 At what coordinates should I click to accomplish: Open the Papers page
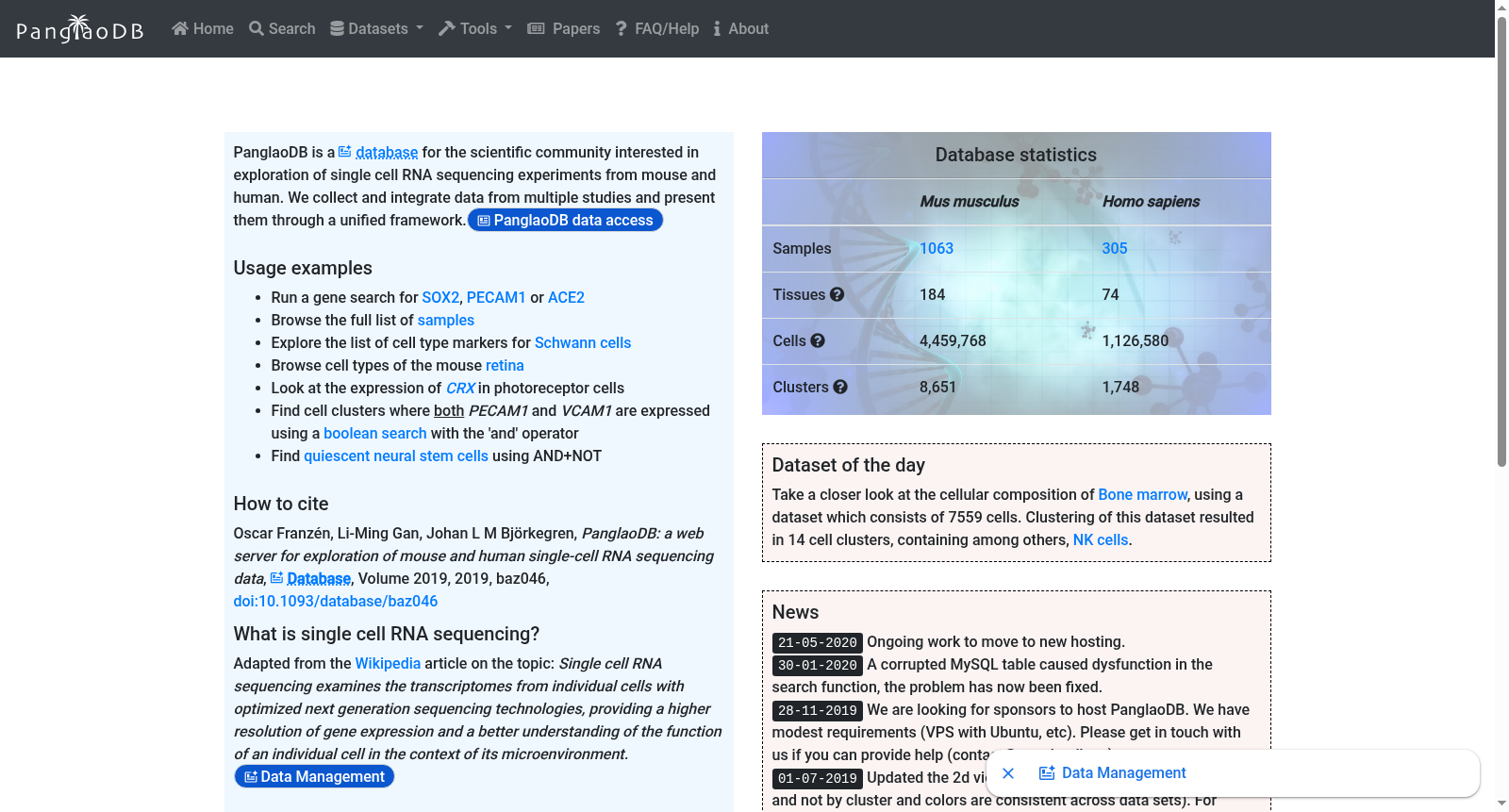(564, 29)
